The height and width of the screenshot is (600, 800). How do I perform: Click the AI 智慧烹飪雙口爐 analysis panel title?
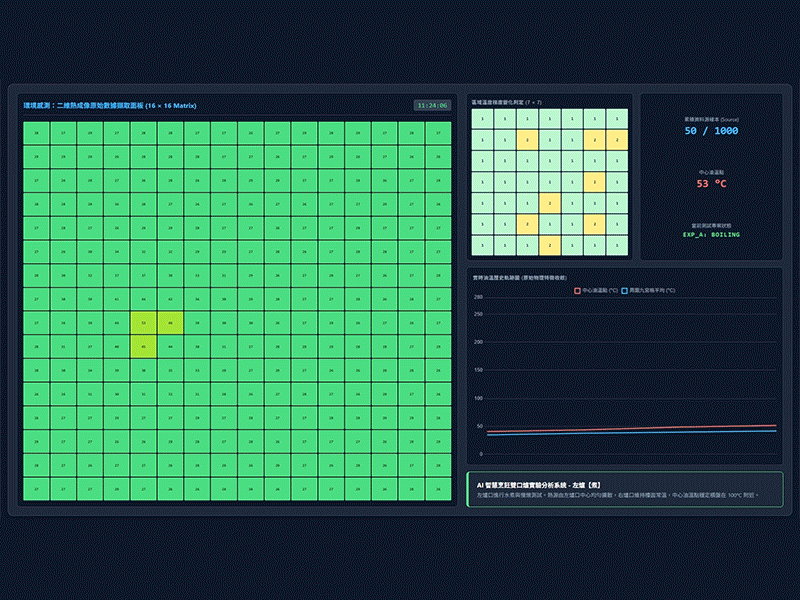coord(539,485)
